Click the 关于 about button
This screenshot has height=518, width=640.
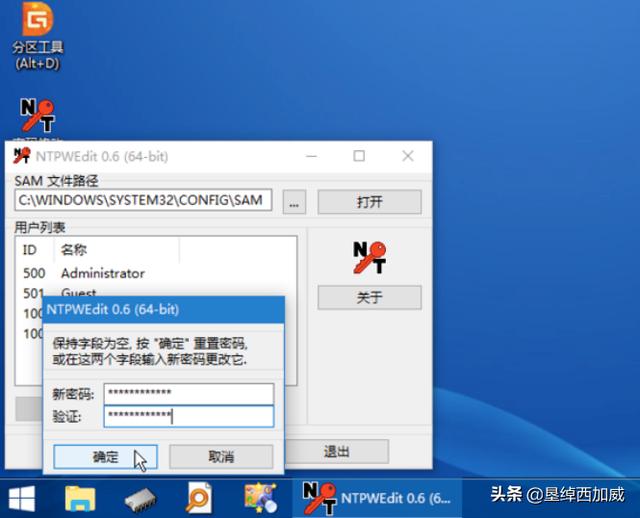[369, 297]
